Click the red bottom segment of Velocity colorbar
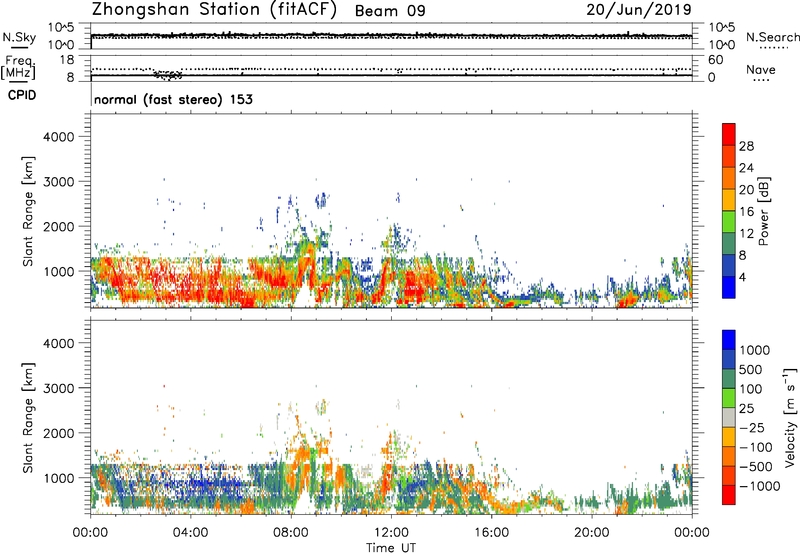The height and width of the screenshot is (554, 800). click(x=729, y=495)
